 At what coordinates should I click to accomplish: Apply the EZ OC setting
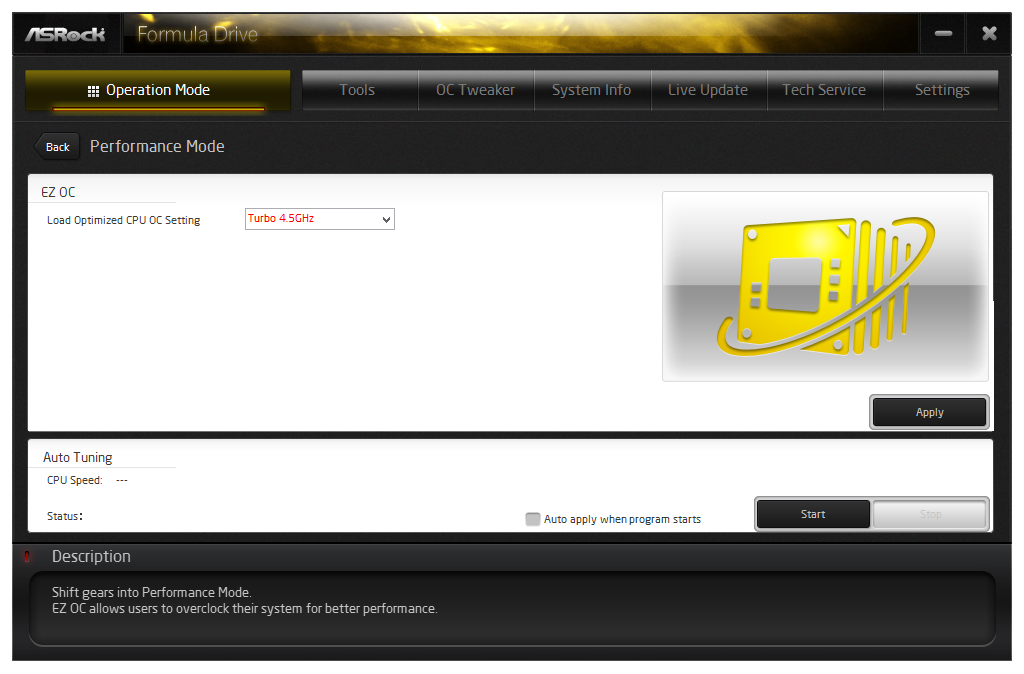pyautogui.click(x=929, y=412)
